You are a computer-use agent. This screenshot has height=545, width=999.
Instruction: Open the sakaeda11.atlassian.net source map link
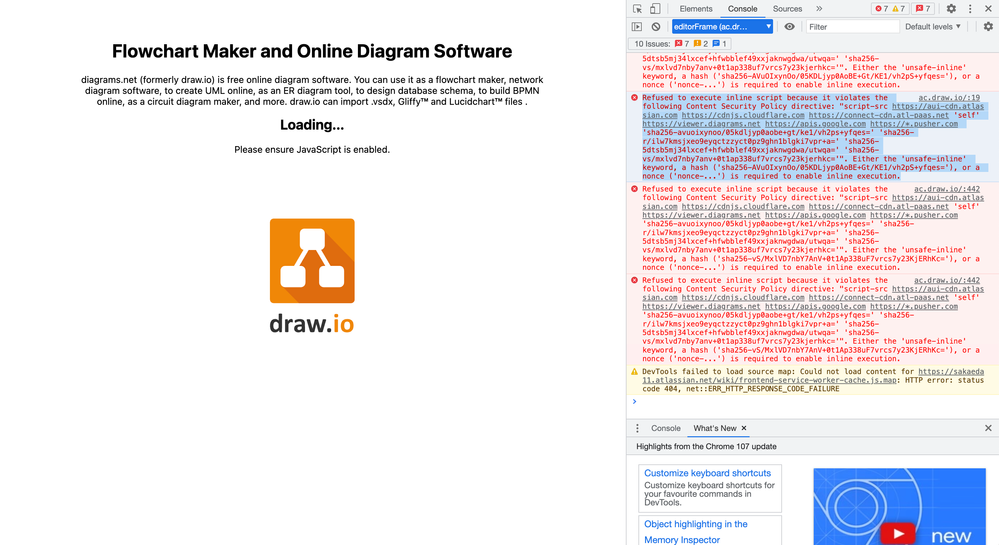813,375
